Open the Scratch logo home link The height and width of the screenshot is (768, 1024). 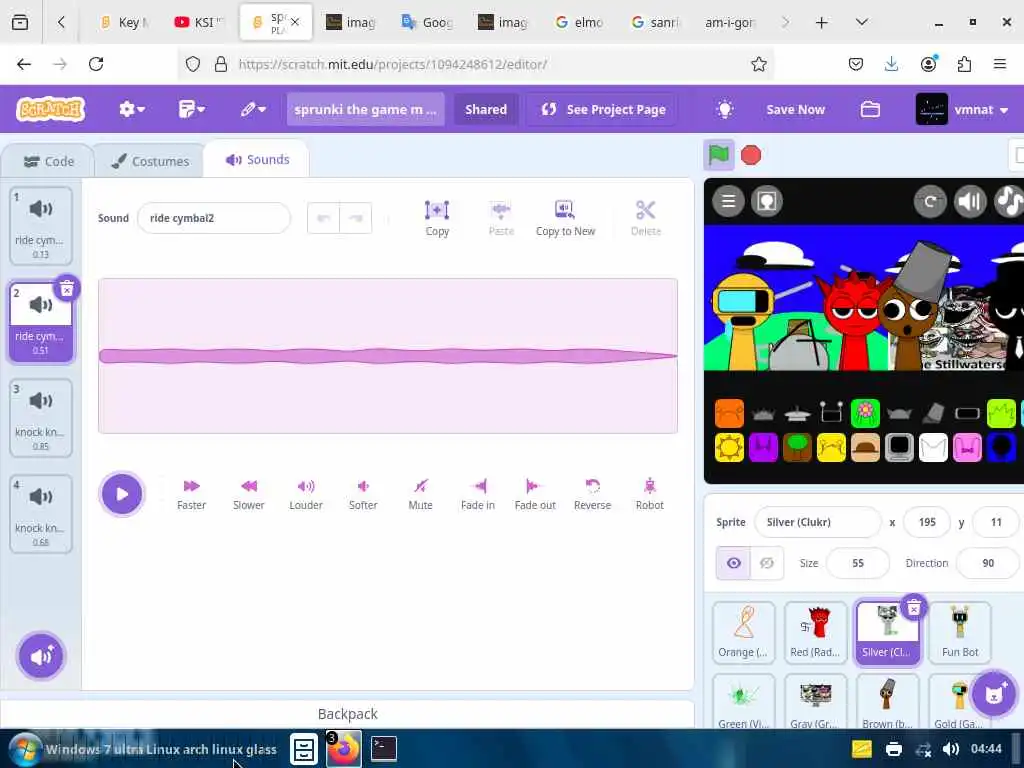point(51,109)
